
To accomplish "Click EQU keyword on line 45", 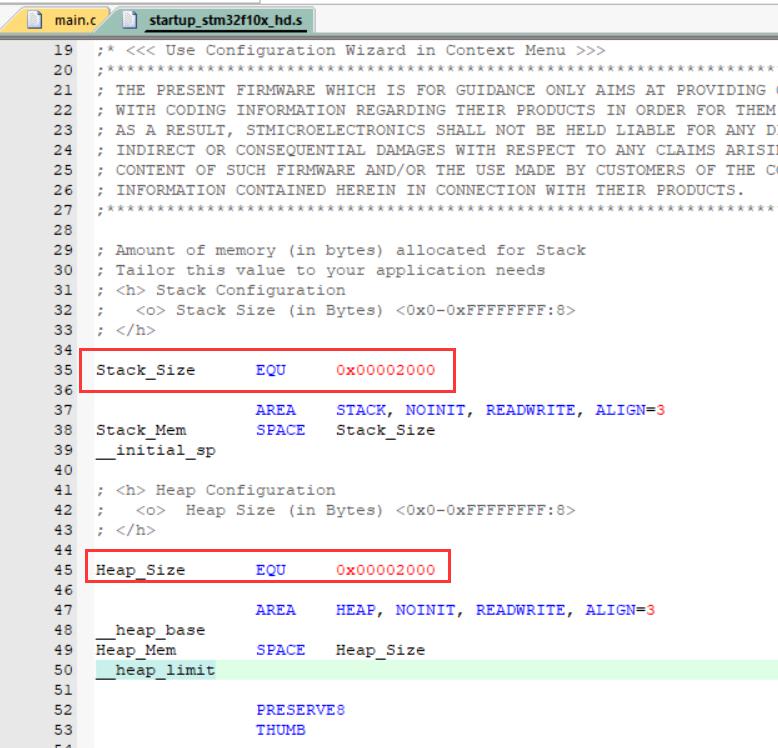I will pos(271,570).
